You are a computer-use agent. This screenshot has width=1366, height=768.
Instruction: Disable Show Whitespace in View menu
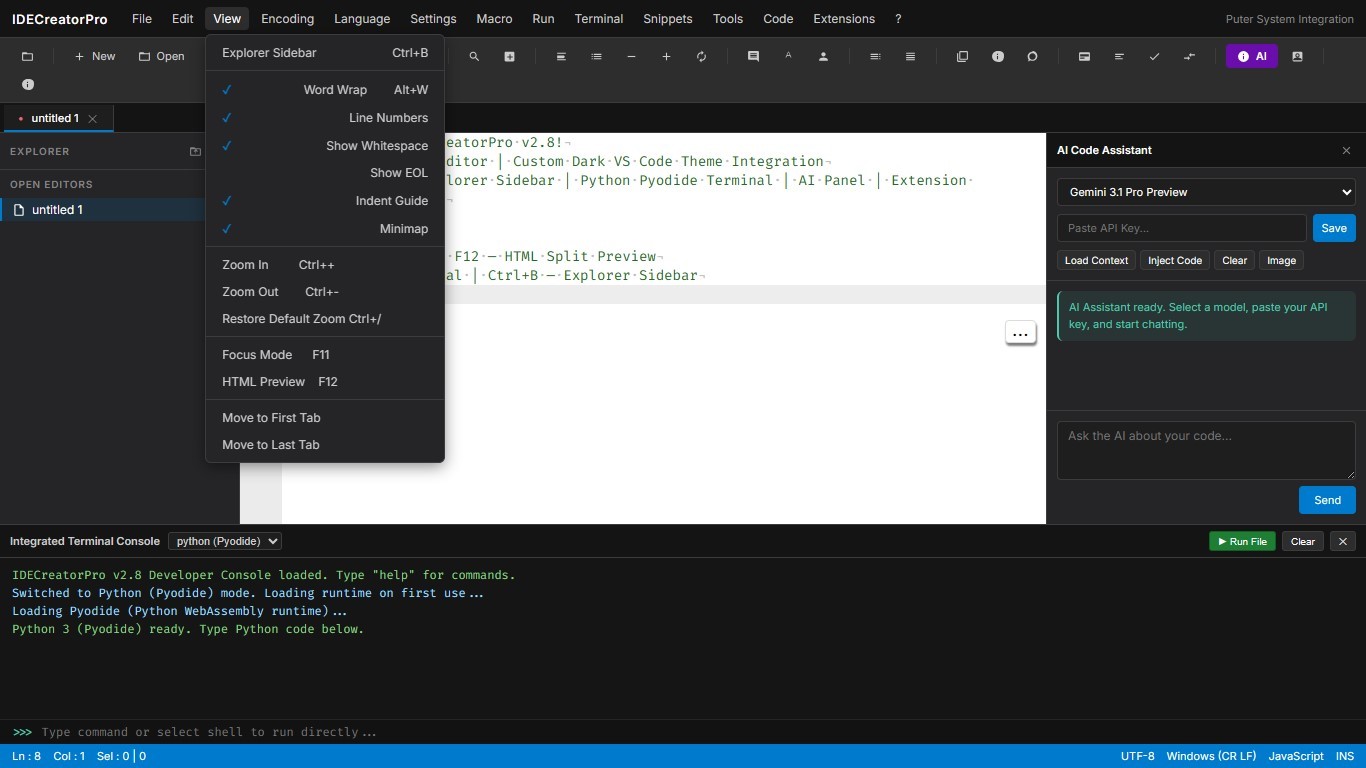pyautogui.click(x=325, y=146)
